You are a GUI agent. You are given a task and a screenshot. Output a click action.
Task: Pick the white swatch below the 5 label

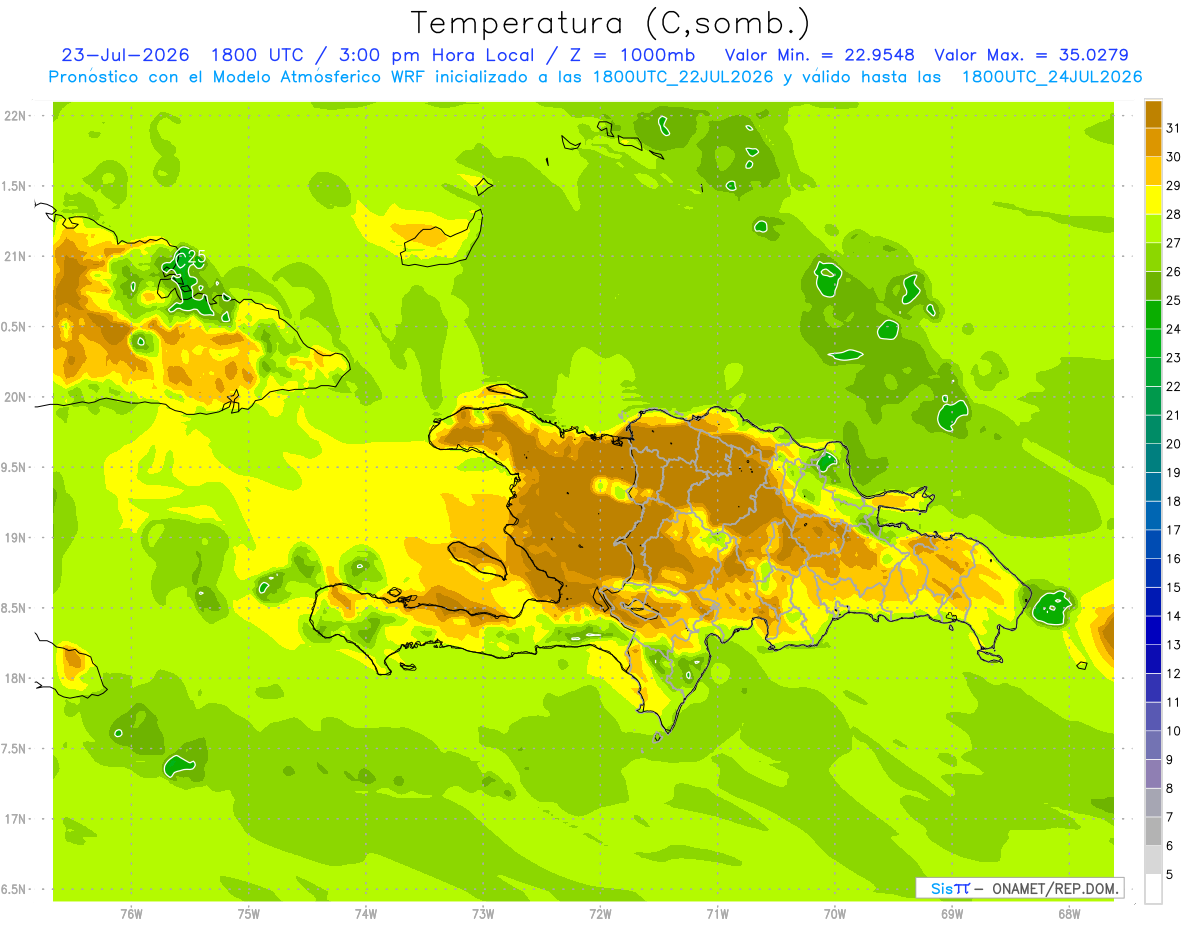1153,889
